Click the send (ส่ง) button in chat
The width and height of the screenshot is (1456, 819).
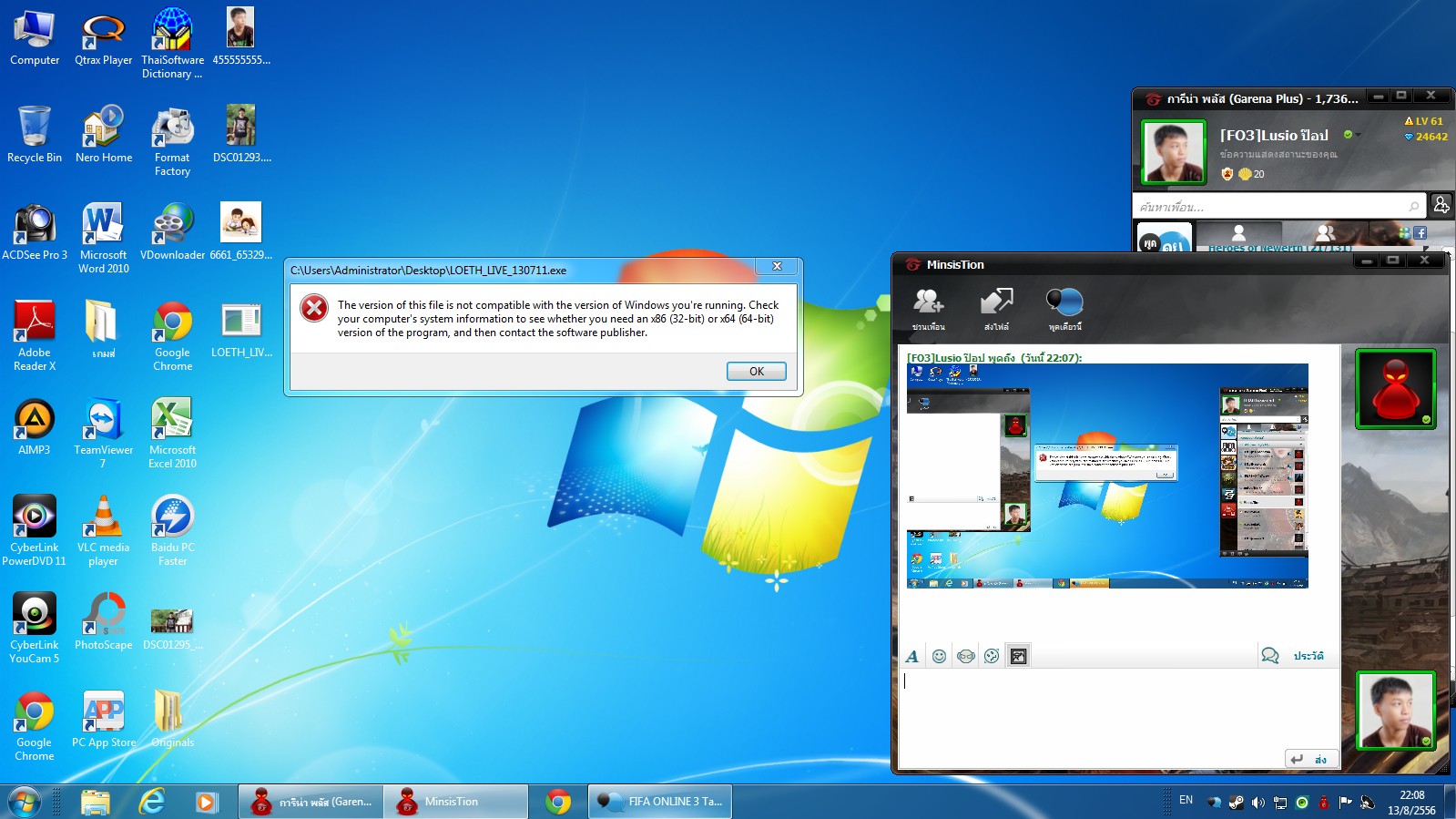1311,759
